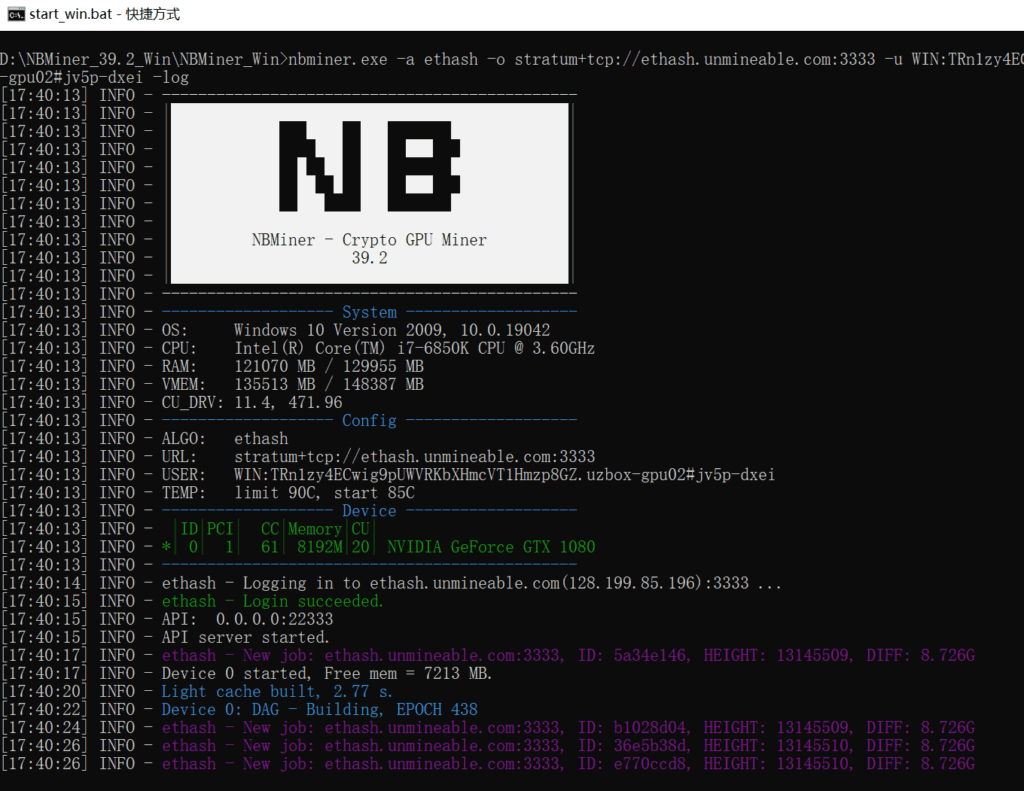Click the System section header
Viewport: 1024px width, 791px height.
pyautogui.click(x=369, y=312)
